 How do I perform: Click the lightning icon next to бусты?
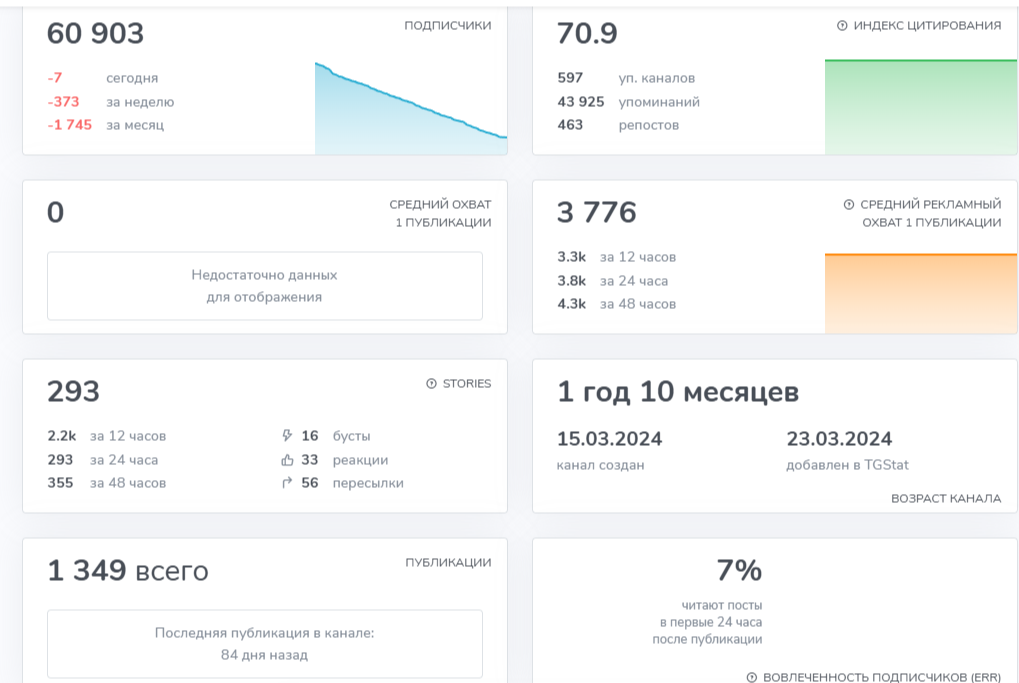(288, 436)
